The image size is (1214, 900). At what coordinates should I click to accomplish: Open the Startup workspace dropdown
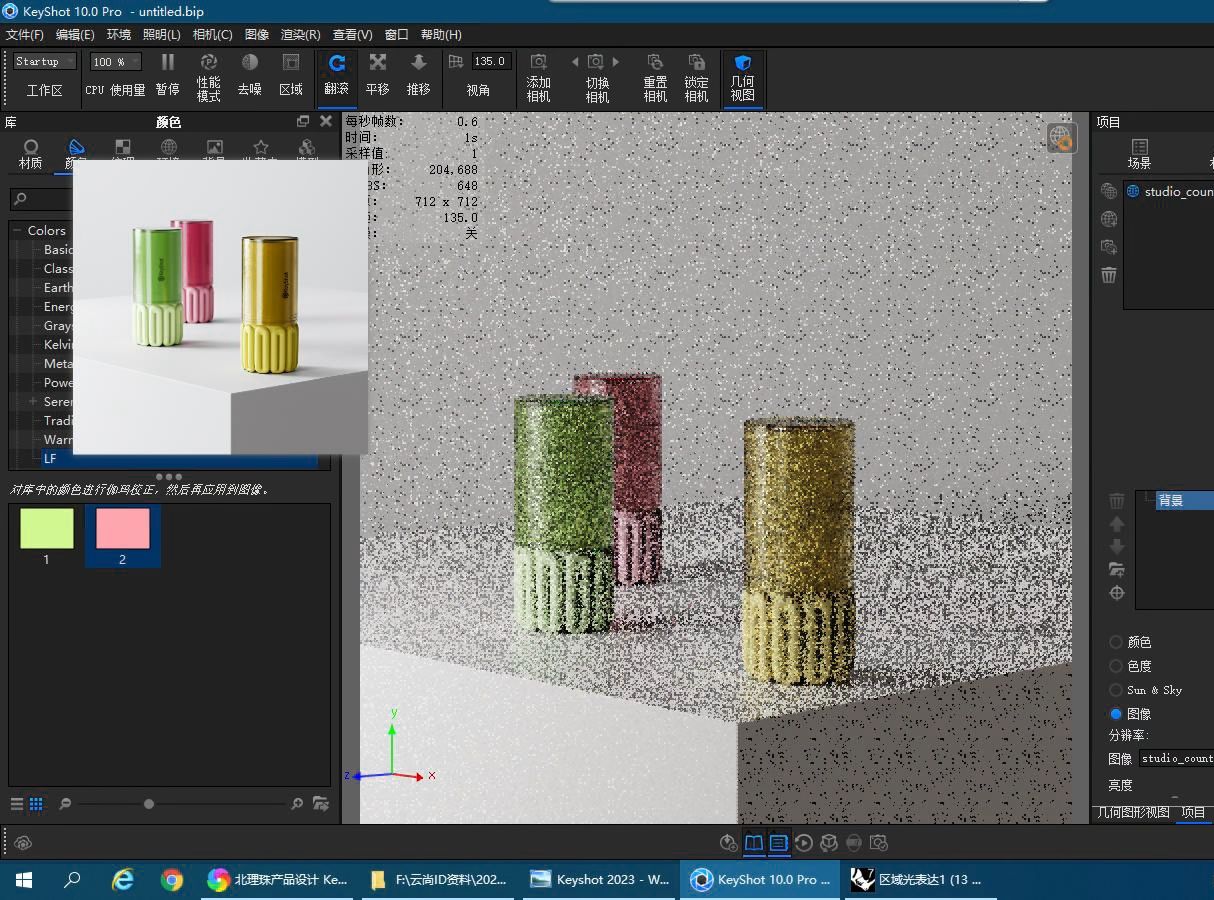click(x=44, y=62)
